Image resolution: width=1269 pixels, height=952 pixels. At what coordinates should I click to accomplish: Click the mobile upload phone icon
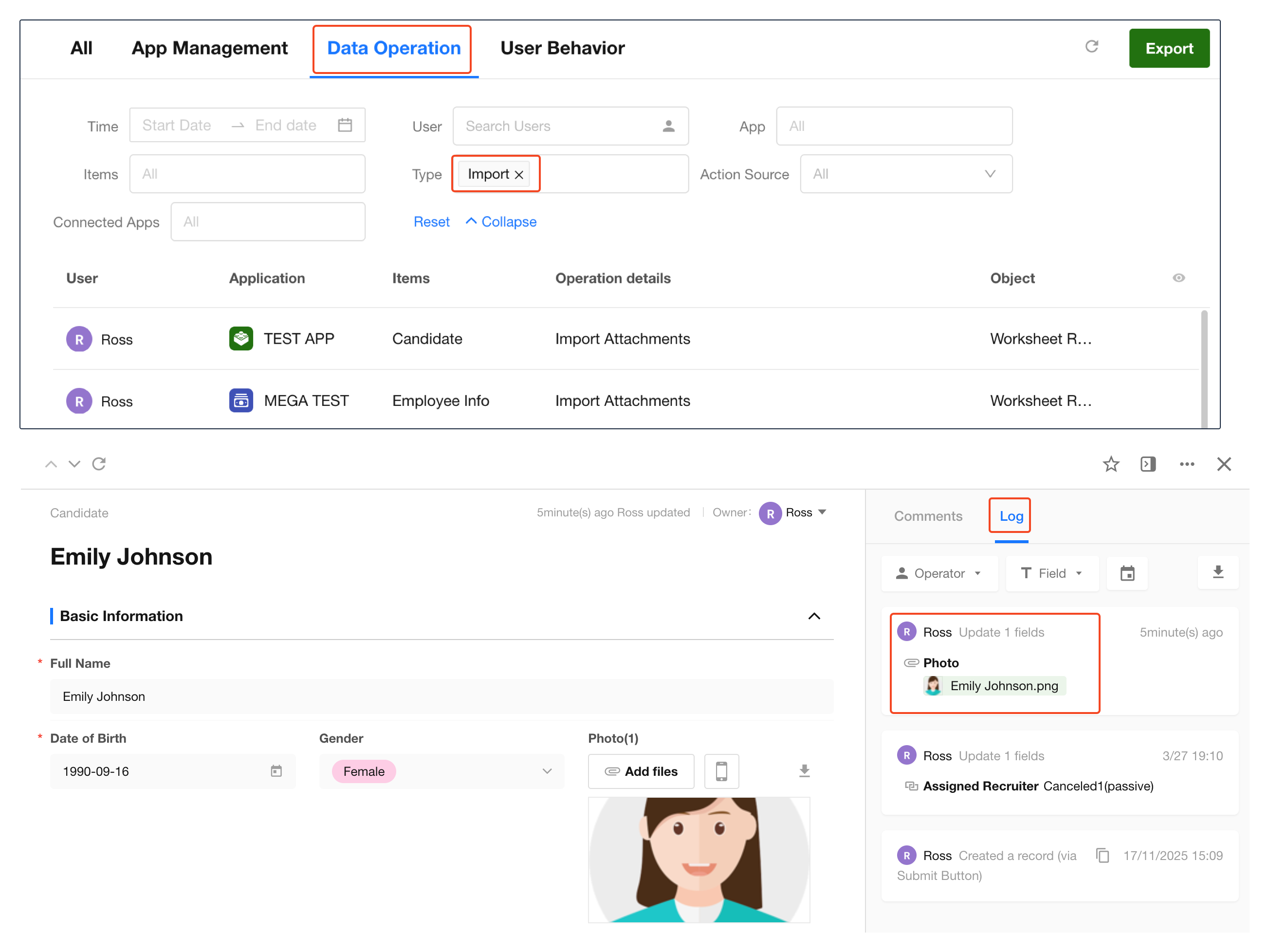click(721, 771)
